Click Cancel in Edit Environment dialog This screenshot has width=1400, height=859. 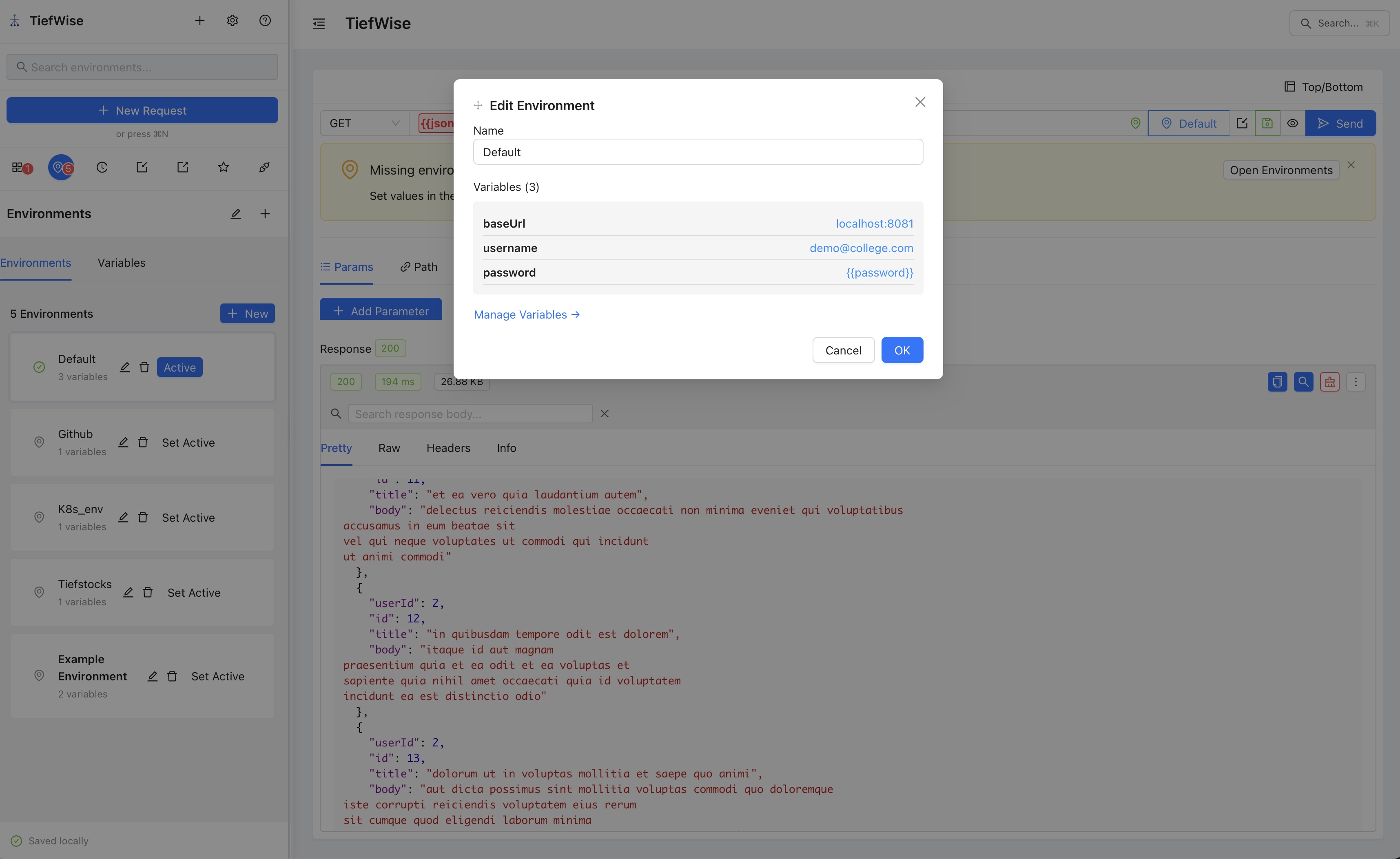coord(843,350)
